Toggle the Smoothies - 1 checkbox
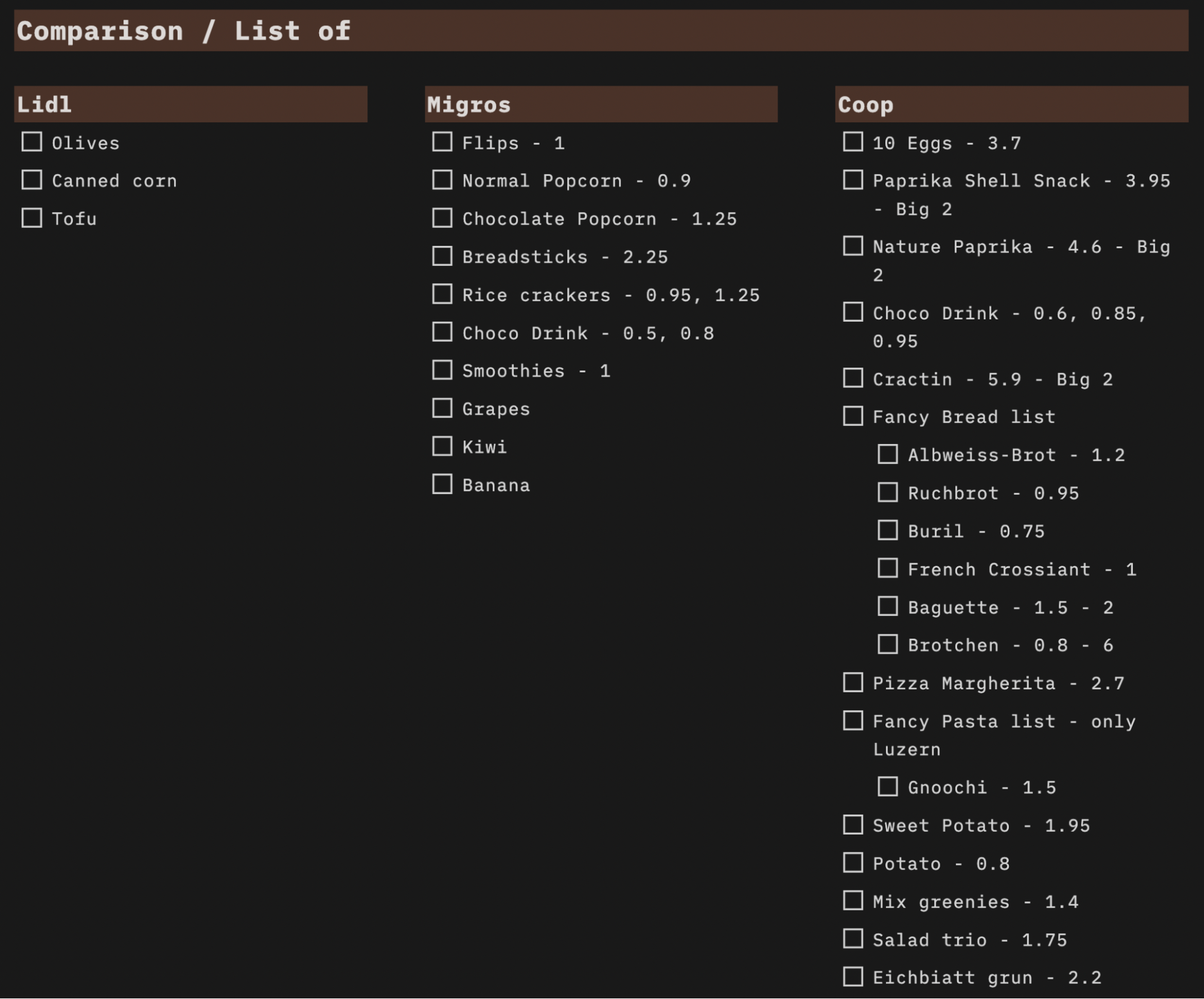The height and width of the screenshot is (999, 1204). [x=442, y=370]
